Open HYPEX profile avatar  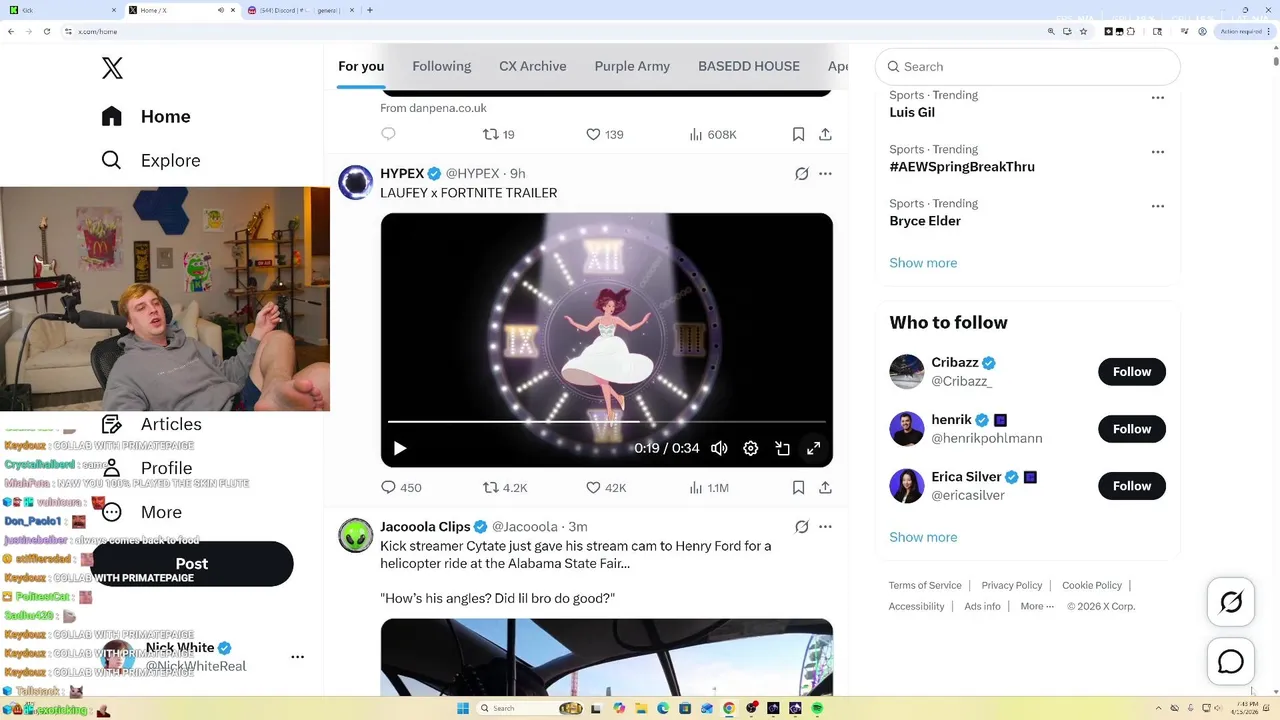pyautogui.click(x=356, y=182)
